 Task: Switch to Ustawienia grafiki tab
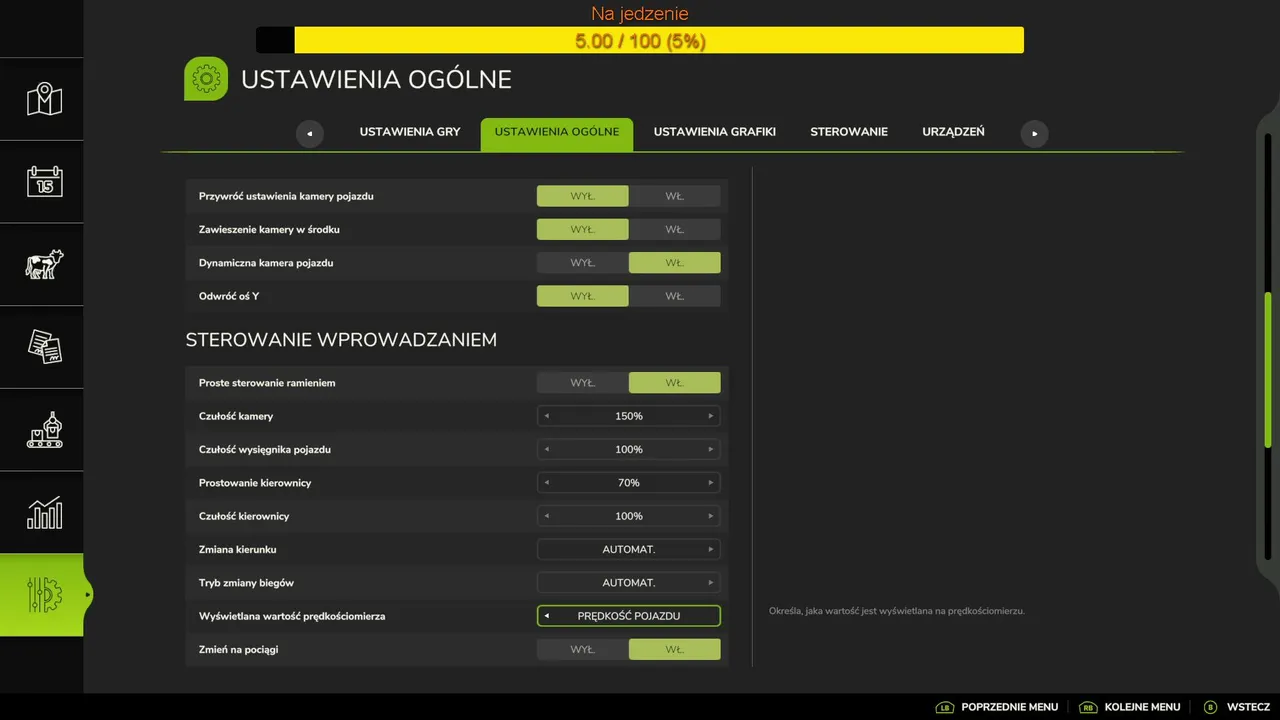coord(715,132)
